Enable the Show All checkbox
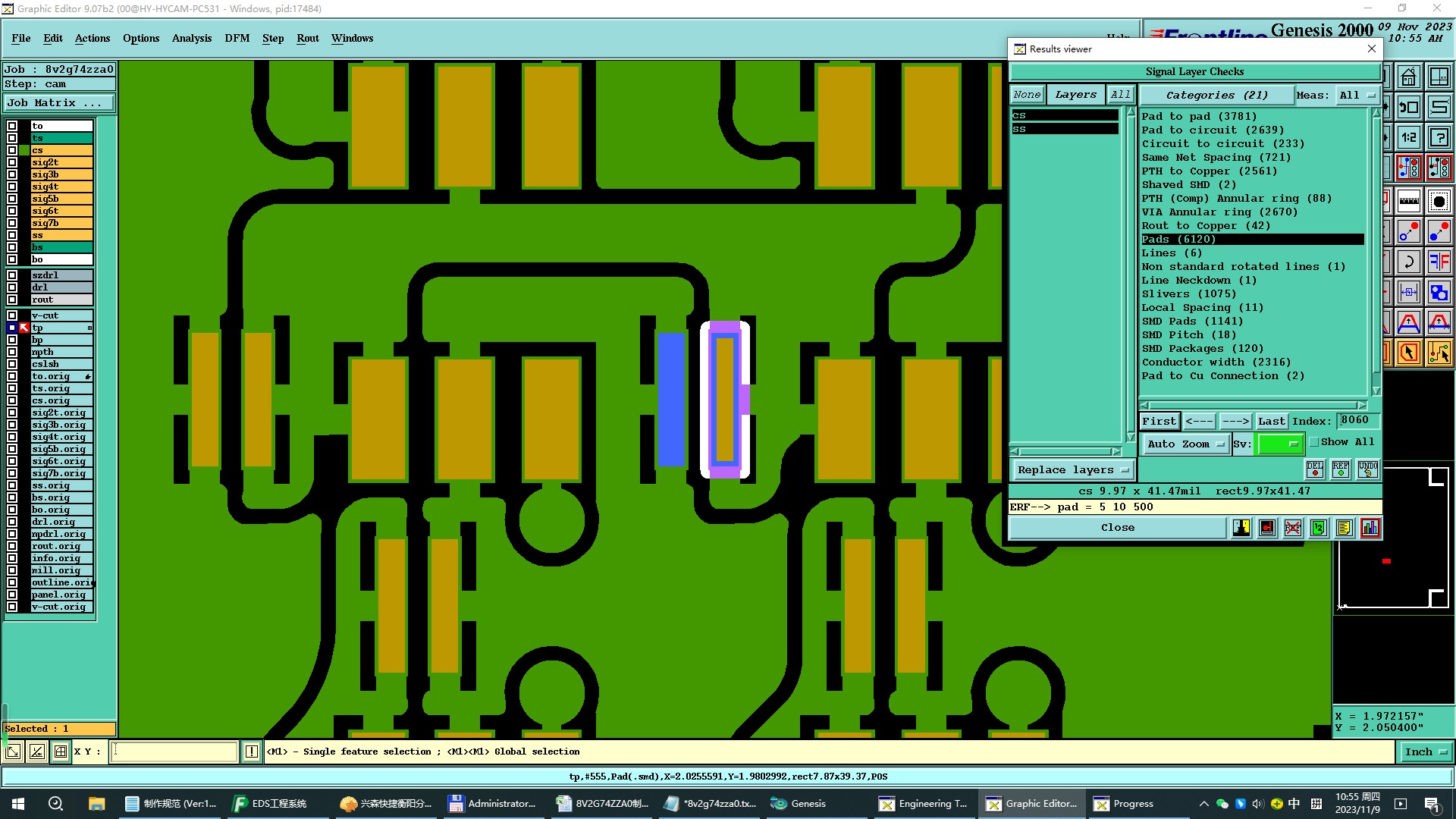The image size is (1456, 819). click(x=1314, y=442)
